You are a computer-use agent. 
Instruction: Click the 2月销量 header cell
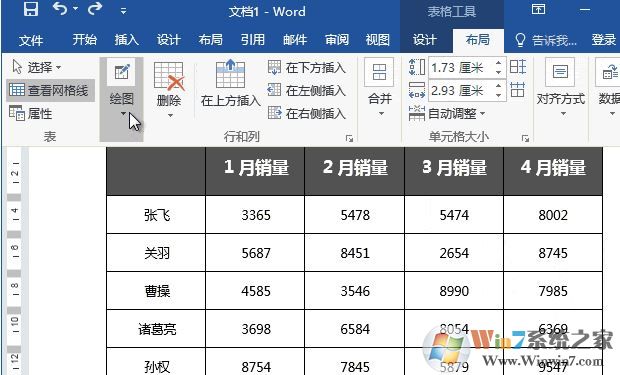pyautogui.click(x=355, y=171)
